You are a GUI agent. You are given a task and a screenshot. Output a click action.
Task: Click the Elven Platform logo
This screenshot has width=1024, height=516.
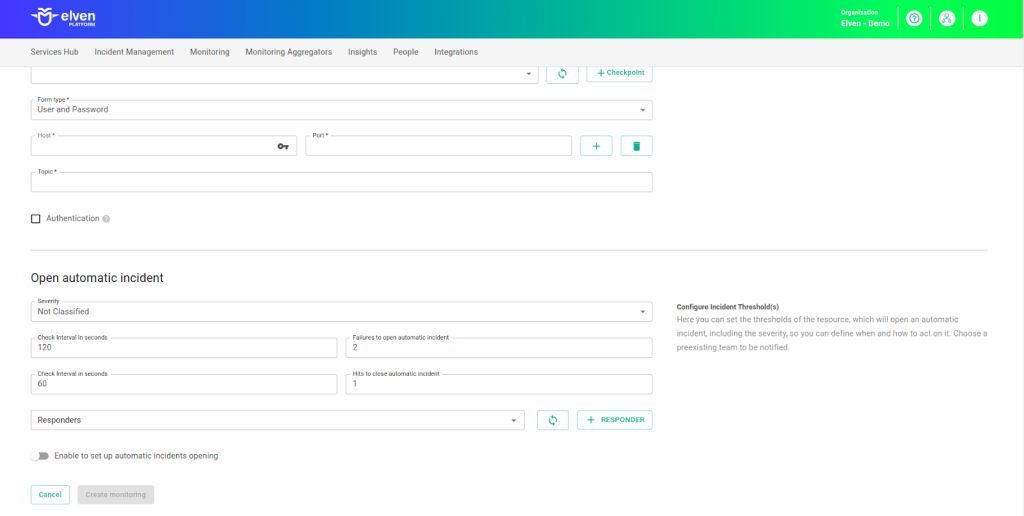click(64, 18)
